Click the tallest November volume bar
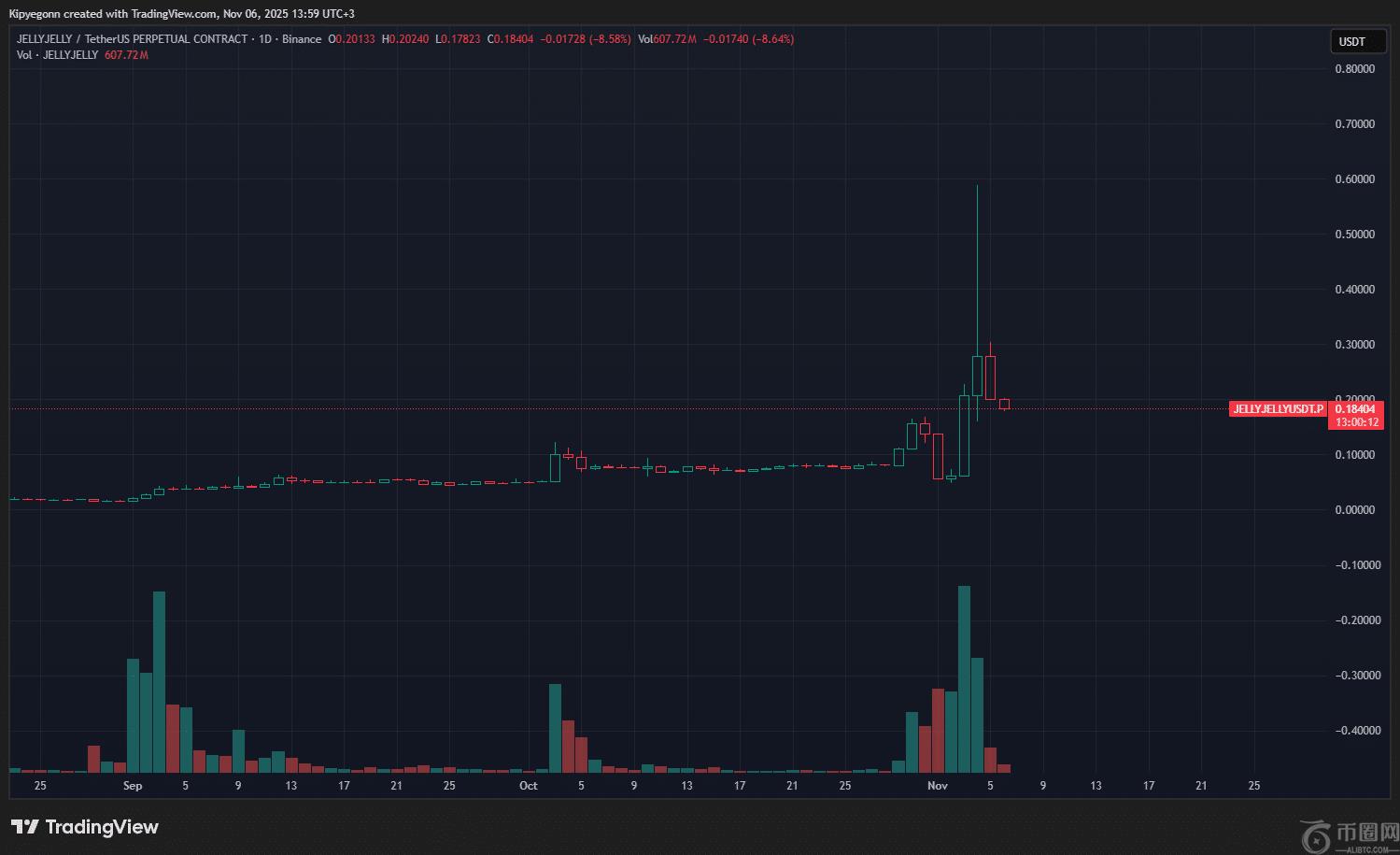The height and width of the screenshot is (855, 1400). (x=964, y=679)
